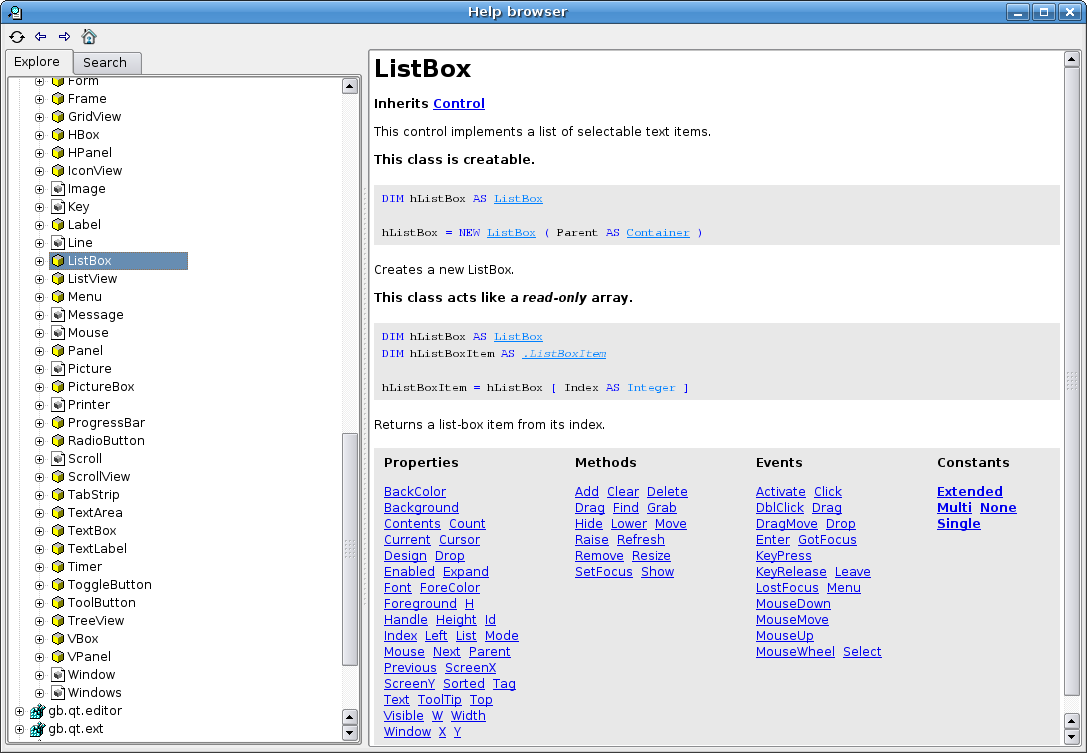Open the .ListBoxItem link

564,354
